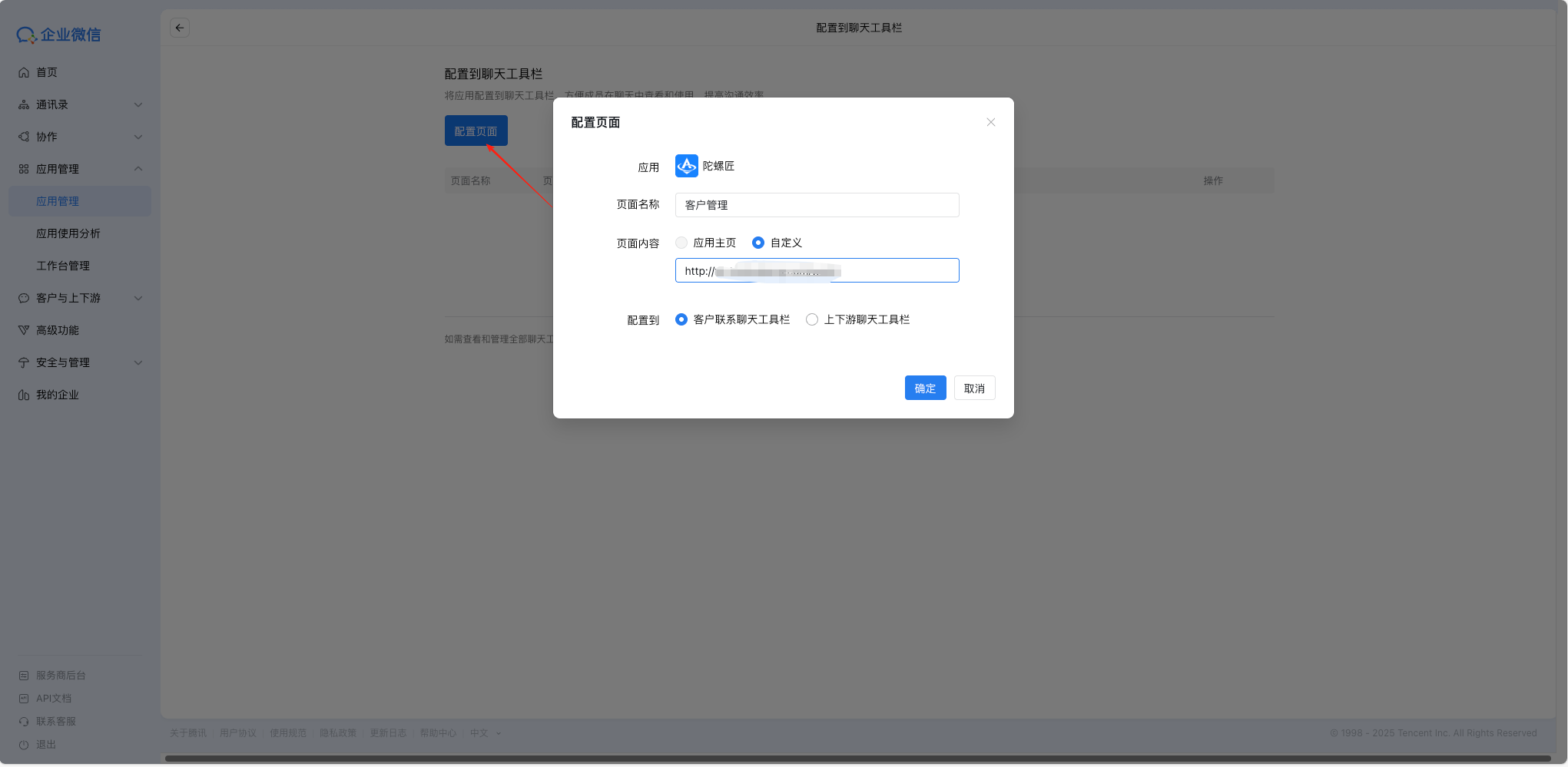Open 工作台管理 menu item
Viewport: 1568px width, 767px height.
pos(63,266)
